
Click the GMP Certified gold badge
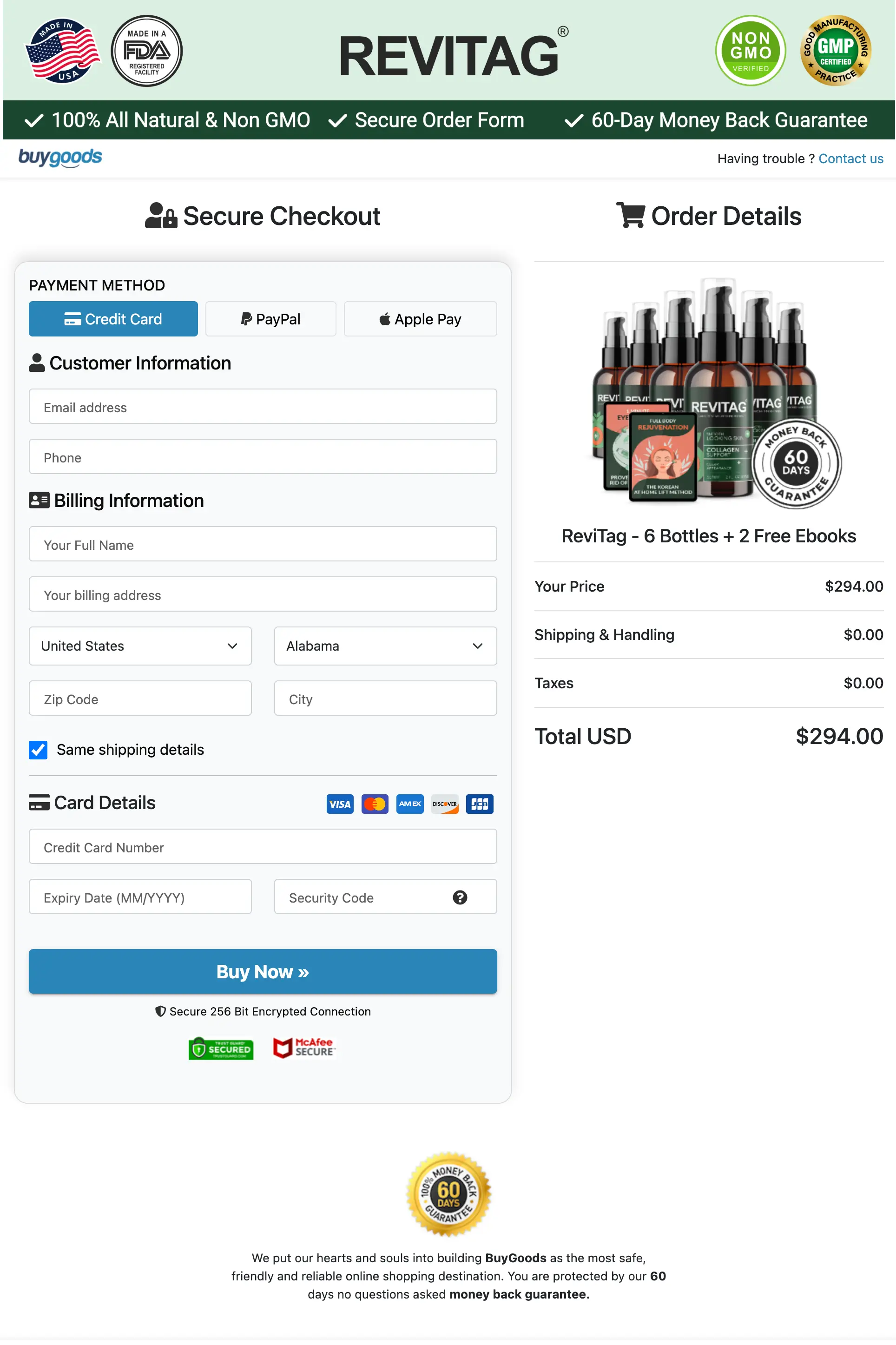click(836, 51)
